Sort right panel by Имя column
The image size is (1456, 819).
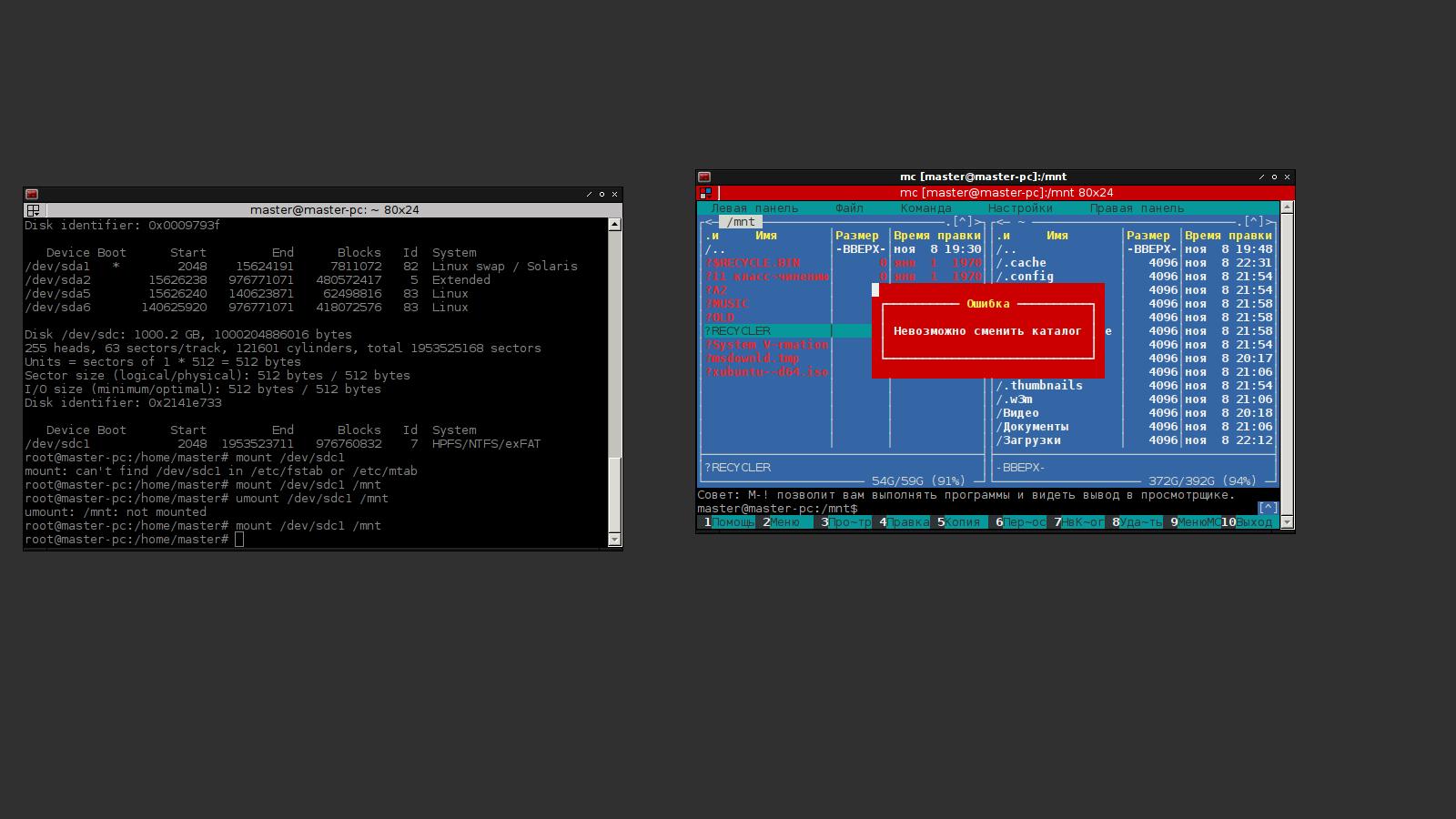tap(1057, 236)
